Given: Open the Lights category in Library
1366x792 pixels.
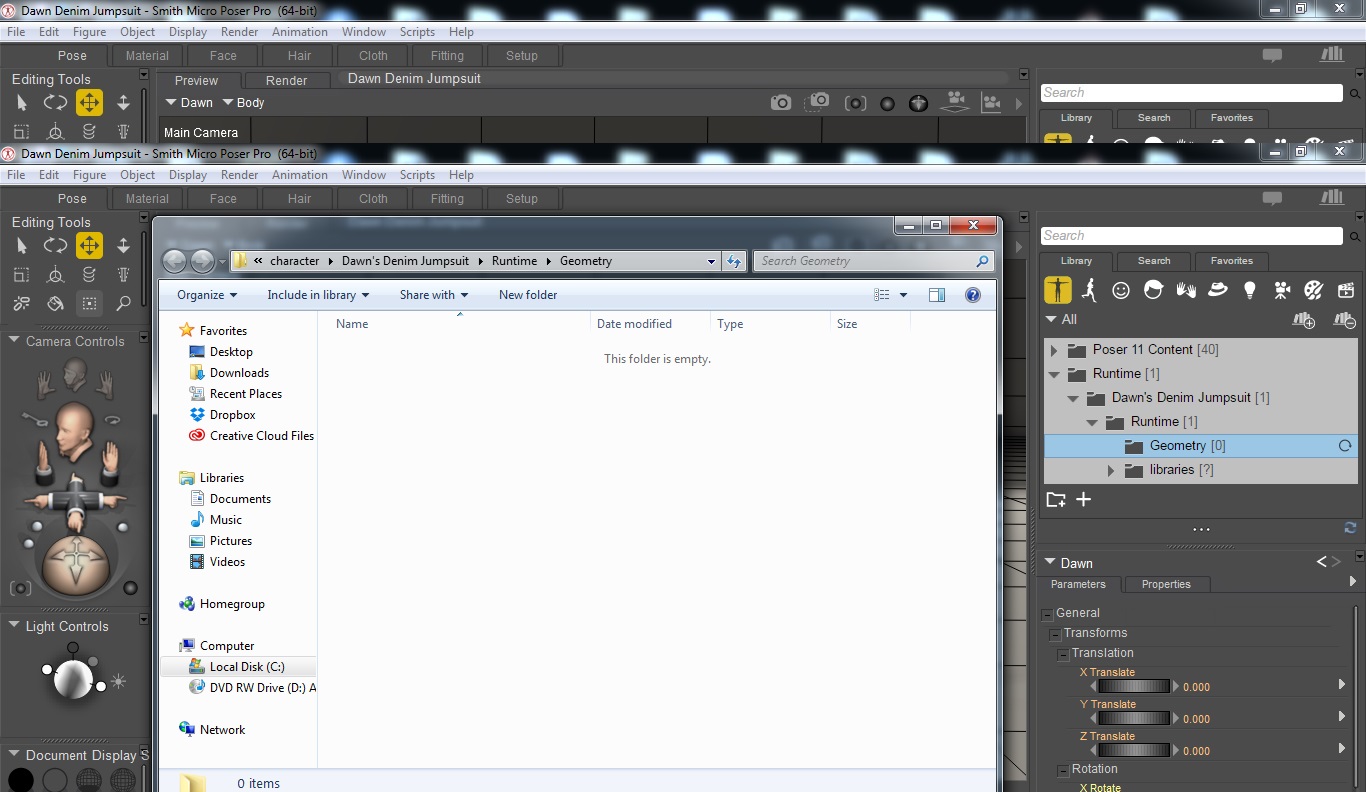Looking at the screenshot, I should click(1249, 290).
